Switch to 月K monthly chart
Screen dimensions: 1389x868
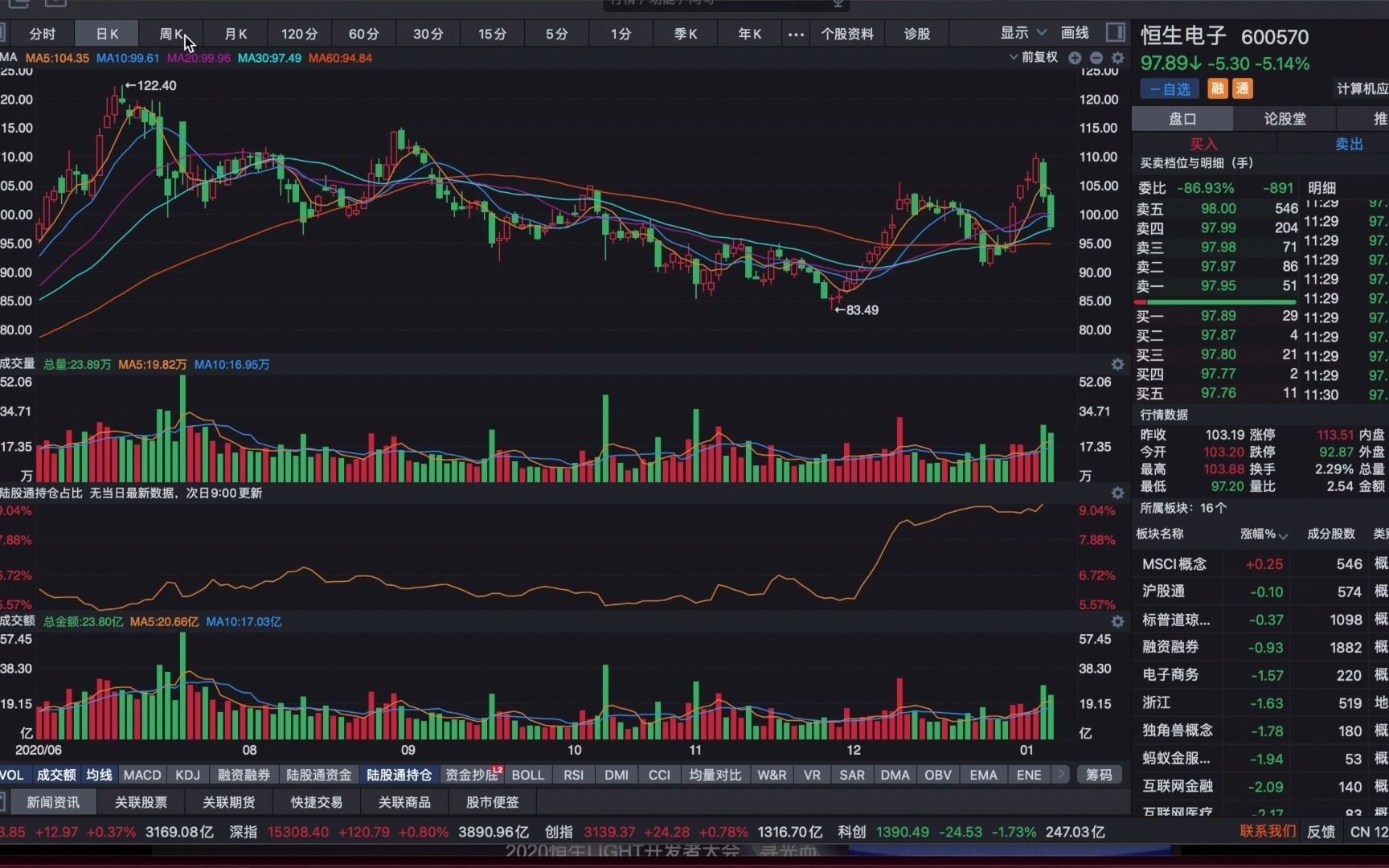tap(236, 34)
